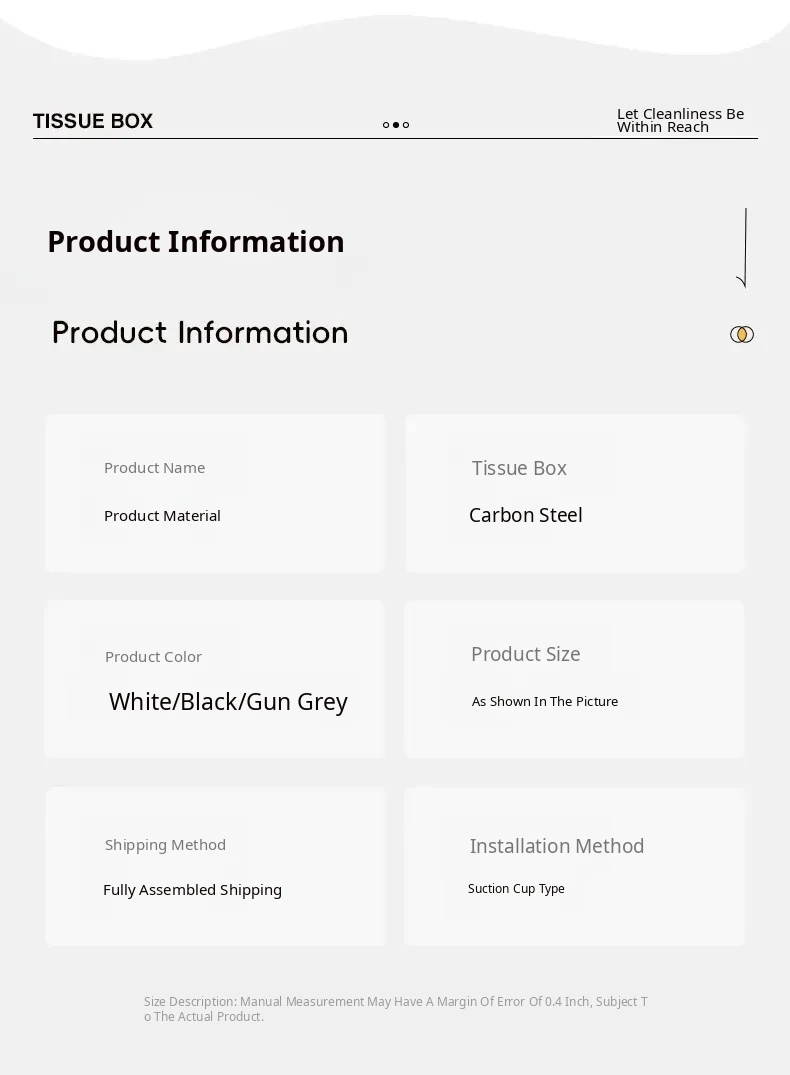Select the Carbon Steel material value
The width and height of the screenshot is (790, 1075).
coord(525,515)
